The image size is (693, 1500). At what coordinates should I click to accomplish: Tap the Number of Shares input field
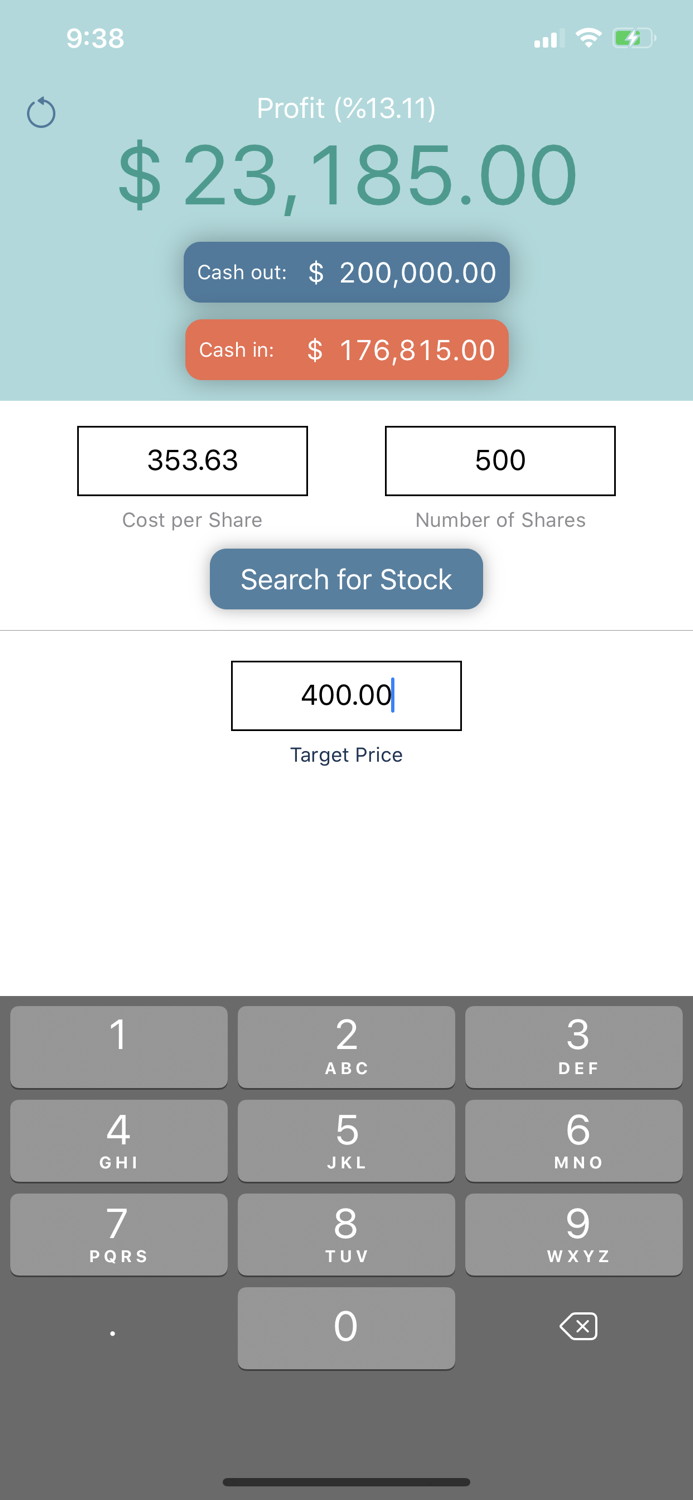500,461
